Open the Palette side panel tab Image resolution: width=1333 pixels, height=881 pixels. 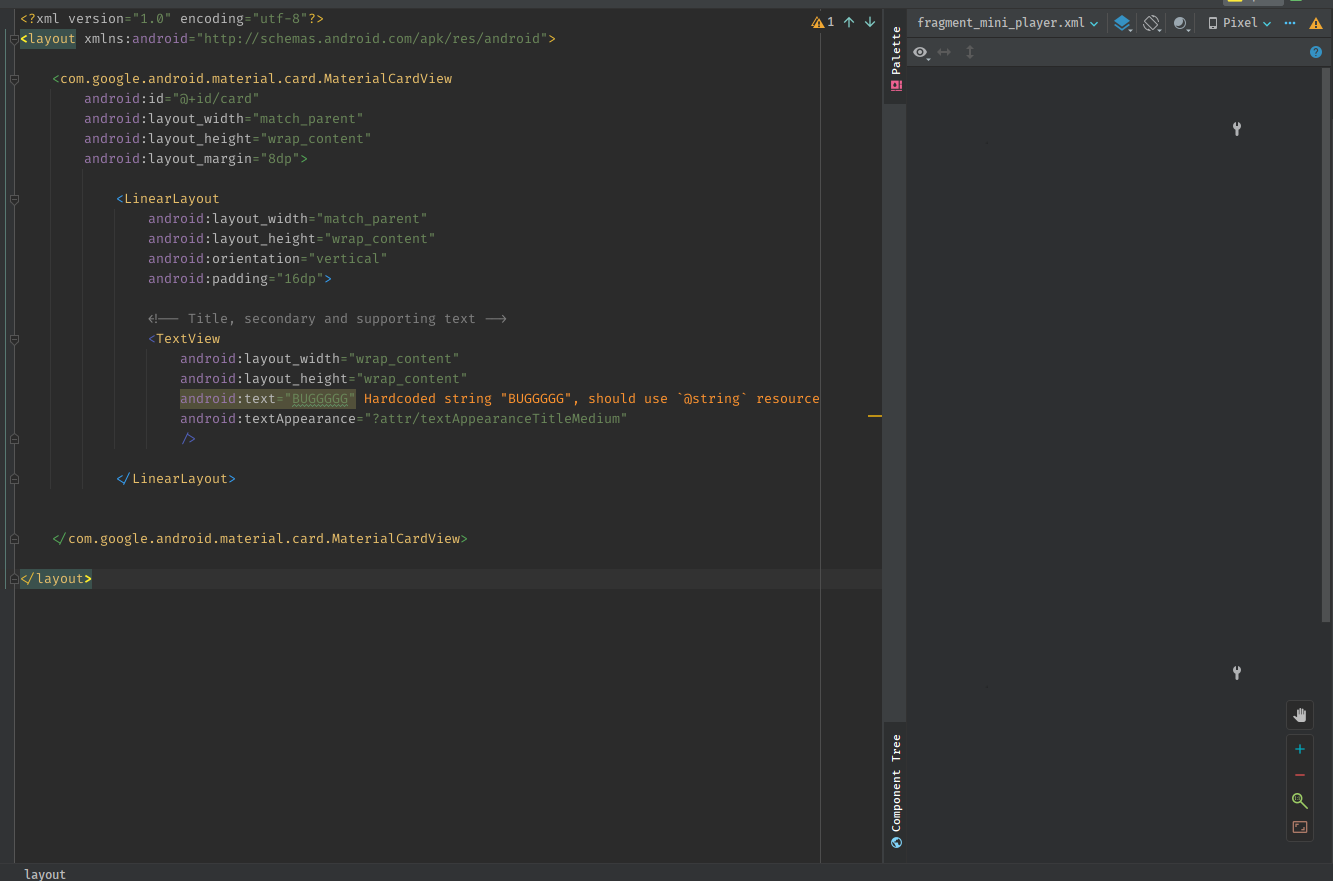click(x=896, y=60)
